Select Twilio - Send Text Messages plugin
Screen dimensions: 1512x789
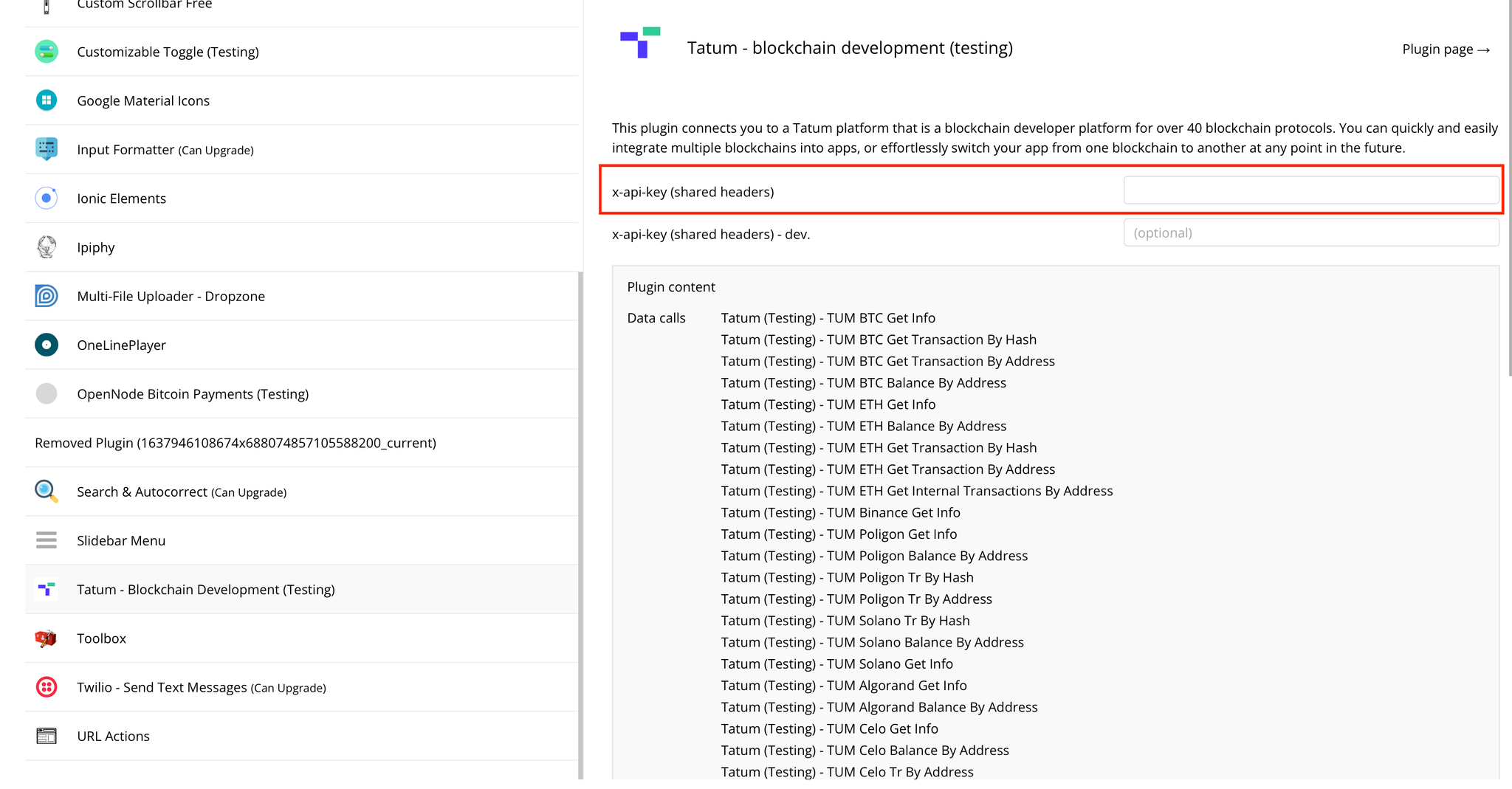pyautogui.click(x=302, y=687)
